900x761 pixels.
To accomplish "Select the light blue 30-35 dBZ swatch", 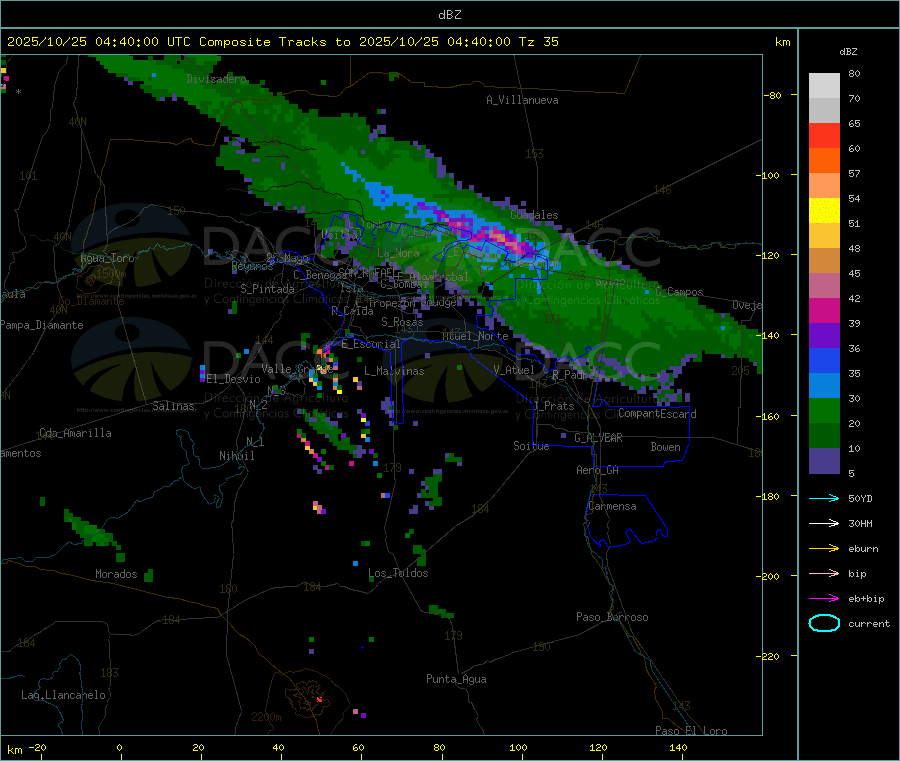I will [824, 386].
